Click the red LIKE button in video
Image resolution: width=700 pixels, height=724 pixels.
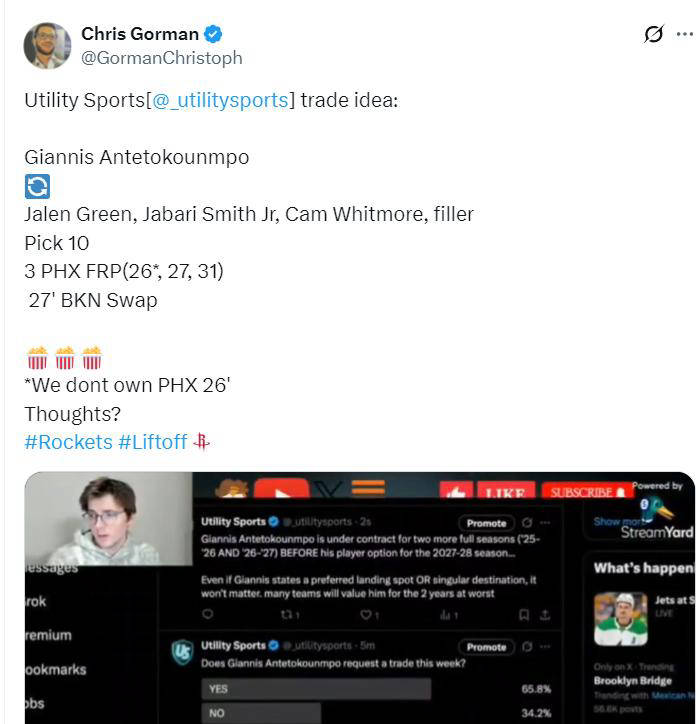[x=505, y=490]
